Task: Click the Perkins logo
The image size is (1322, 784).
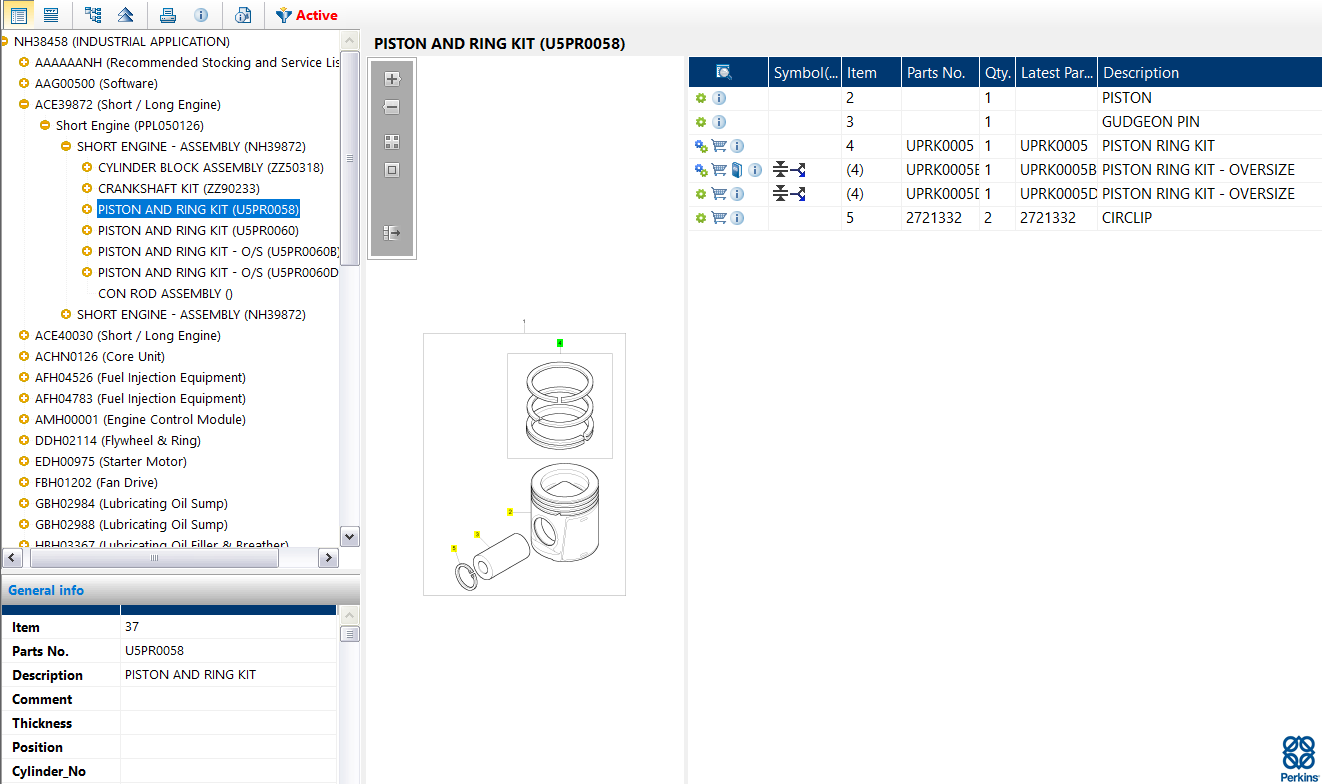Action: (x=1299, y=759)
